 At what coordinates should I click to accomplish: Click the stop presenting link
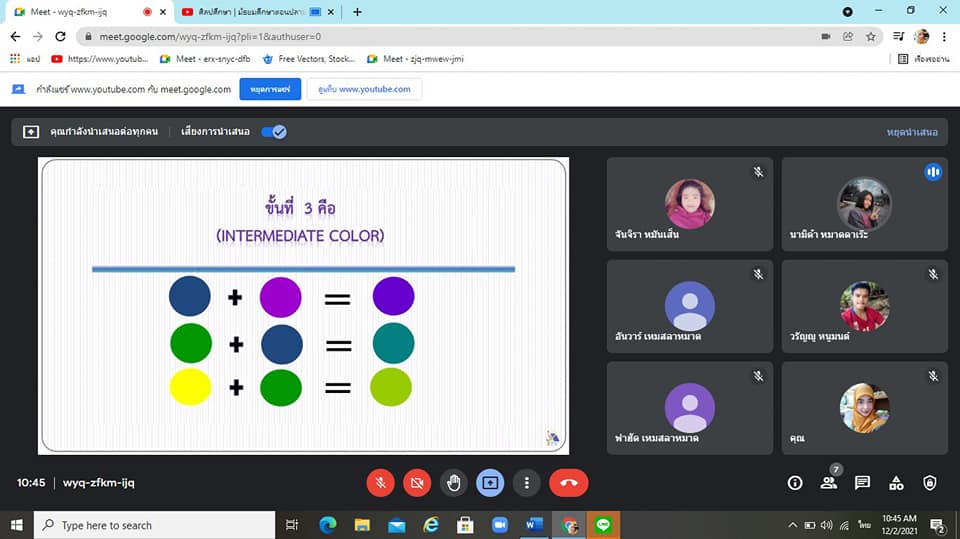point(911,132)
